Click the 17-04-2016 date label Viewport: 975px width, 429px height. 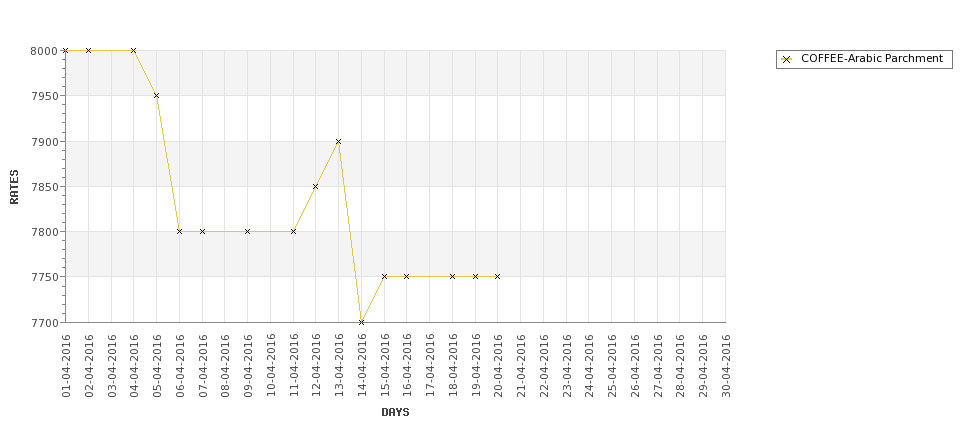click(430, 366)
